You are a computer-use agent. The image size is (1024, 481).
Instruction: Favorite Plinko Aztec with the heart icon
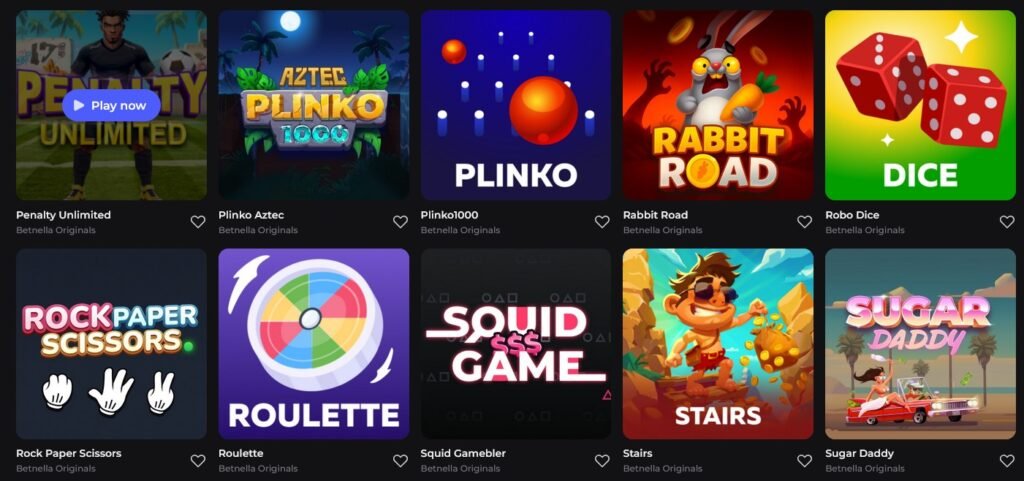click(400, 222)
